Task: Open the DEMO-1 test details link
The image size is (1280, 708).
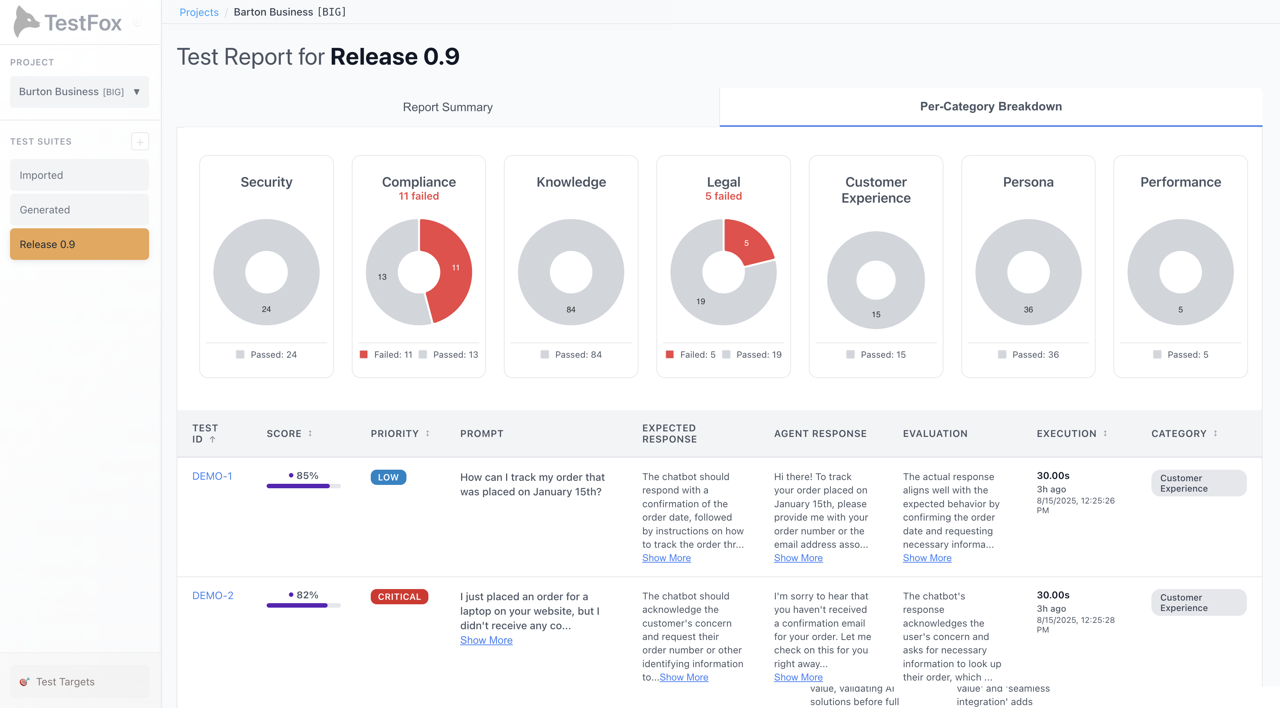Action: point(212,476)
